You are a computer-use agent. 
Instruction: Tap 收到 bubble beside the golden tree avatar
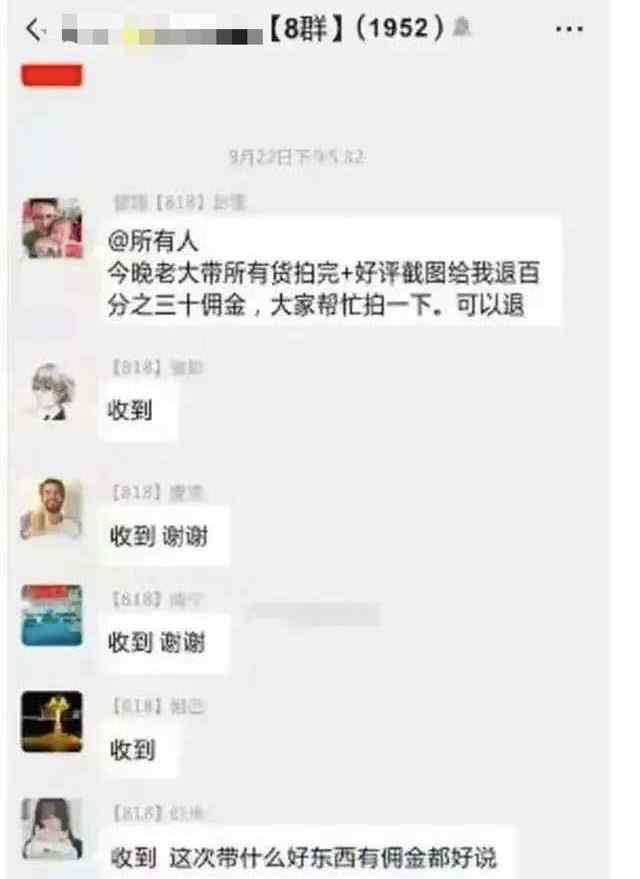tap(138, 750)
